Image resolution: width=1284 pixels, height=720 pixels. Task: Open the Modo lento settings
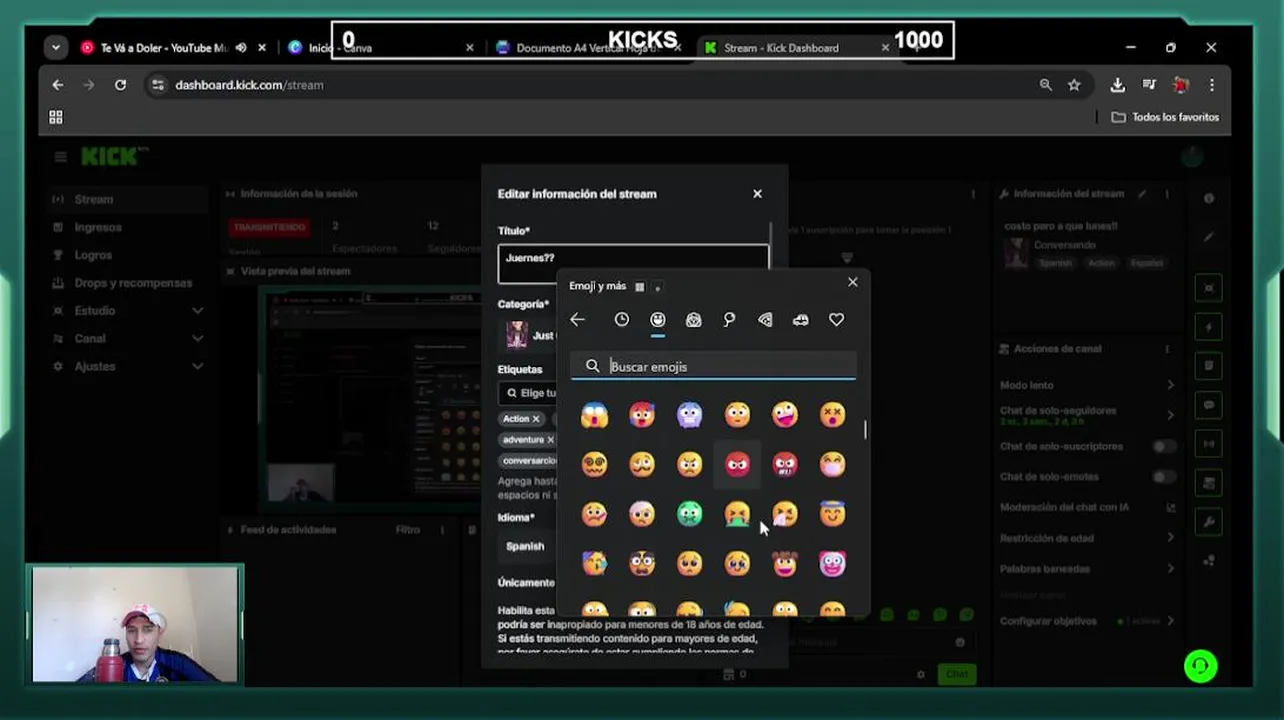(1088, 385)
